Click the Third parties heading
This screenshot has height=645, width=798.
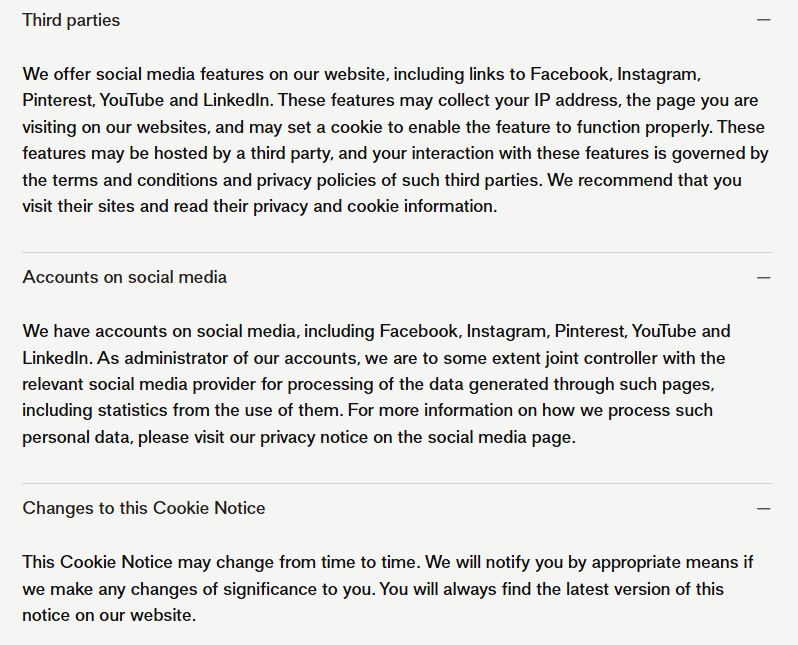71,20
